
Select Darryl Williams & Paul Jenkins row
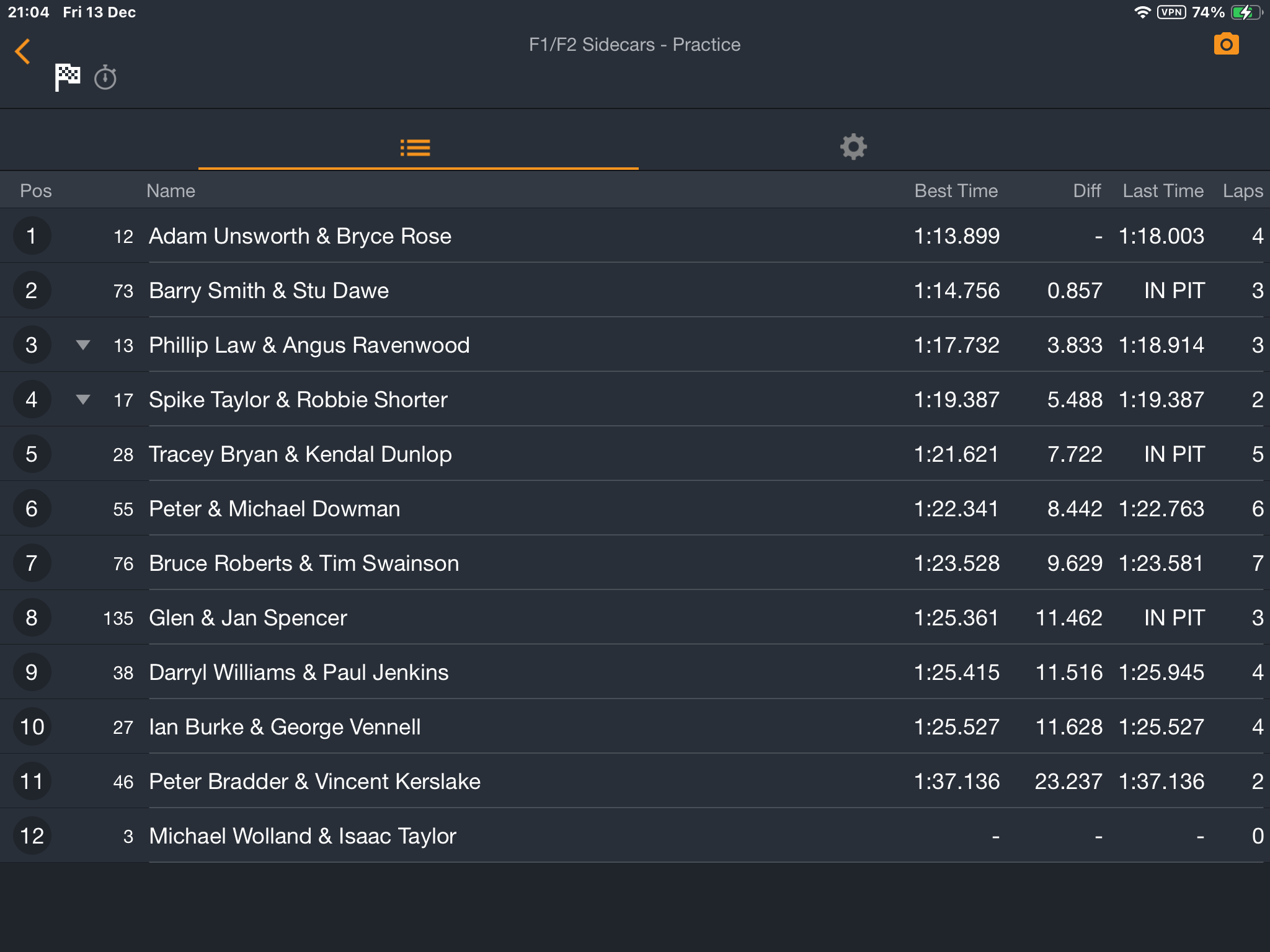point(635,672)
